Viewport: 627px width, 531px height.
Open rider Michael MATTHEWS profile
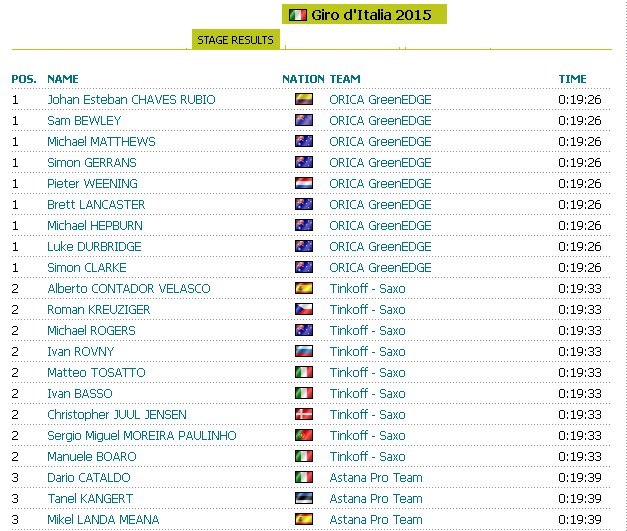(x=101, y=142)
